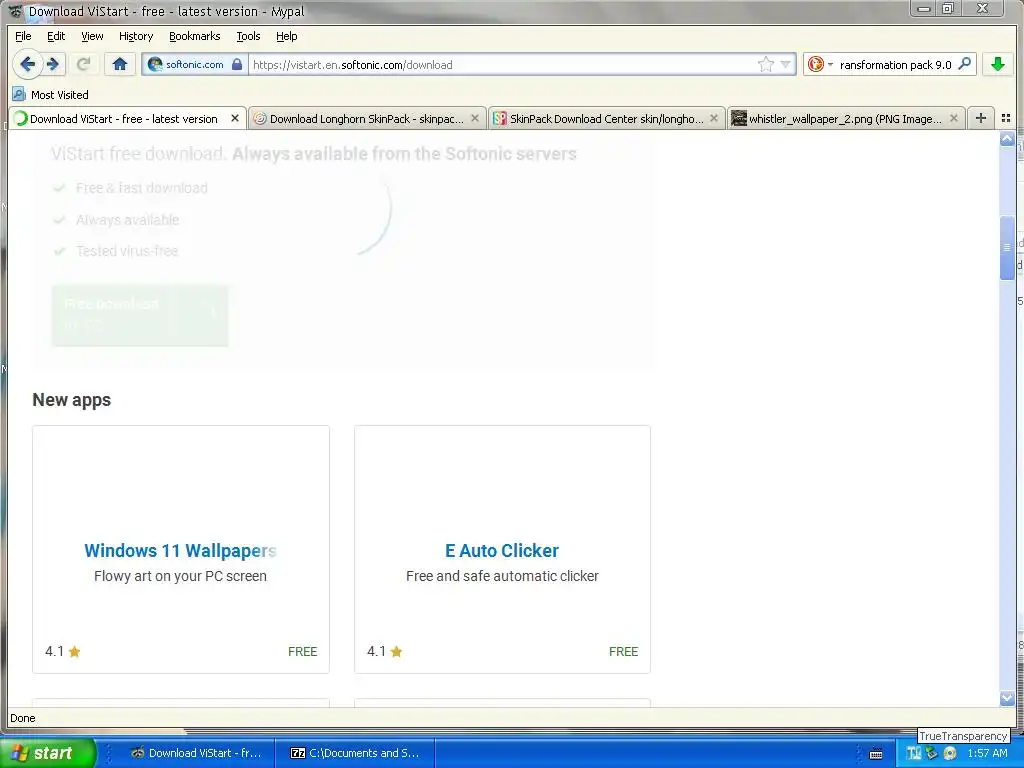Screen dimensions: 1024x768
Task: Close the Download ViStart tab
Action: pyautogui.click(x=234, y=118)
